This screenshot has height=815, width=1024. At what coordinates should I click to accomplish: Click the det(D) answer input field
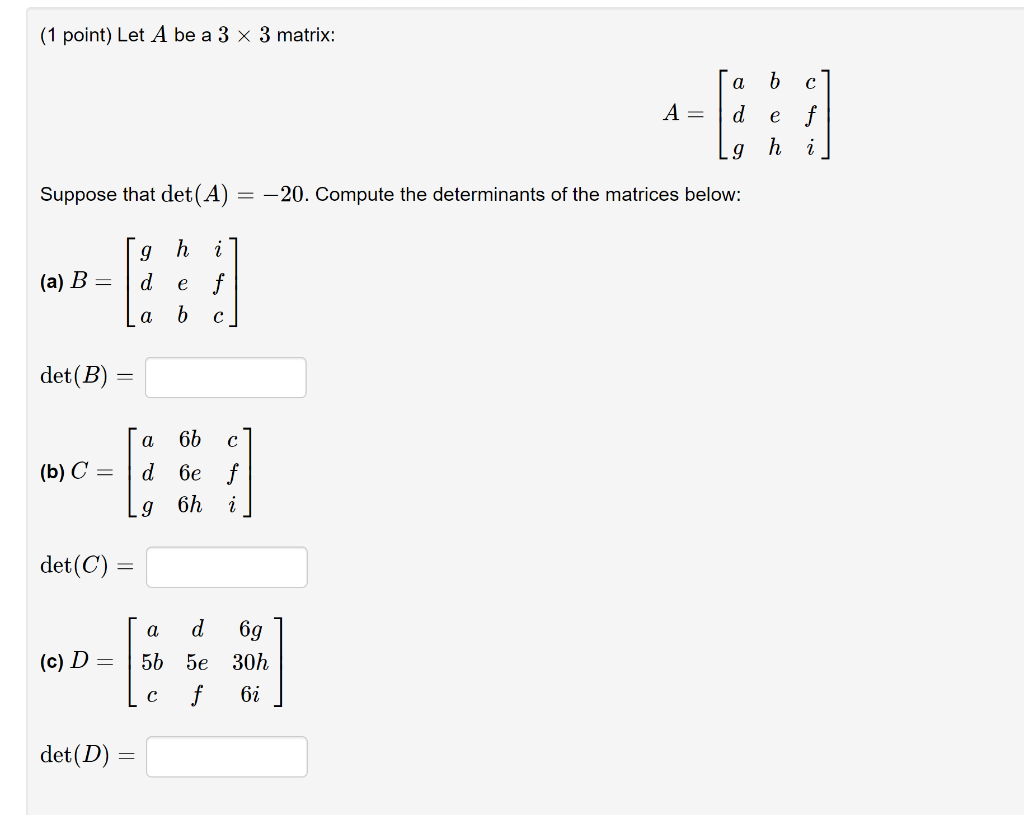[x=226, y=756]
